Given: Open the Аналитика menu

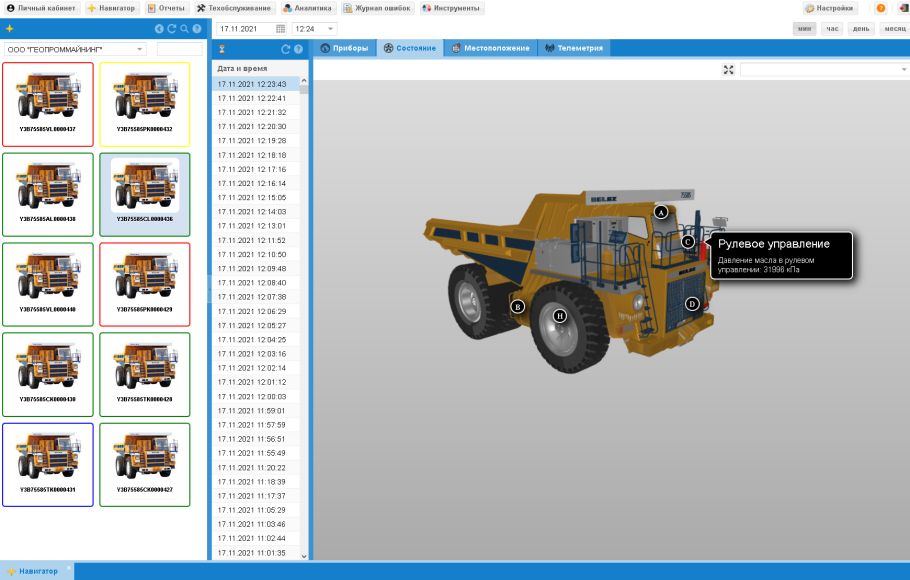Looking at the screenshot, I should coord(307,8).
